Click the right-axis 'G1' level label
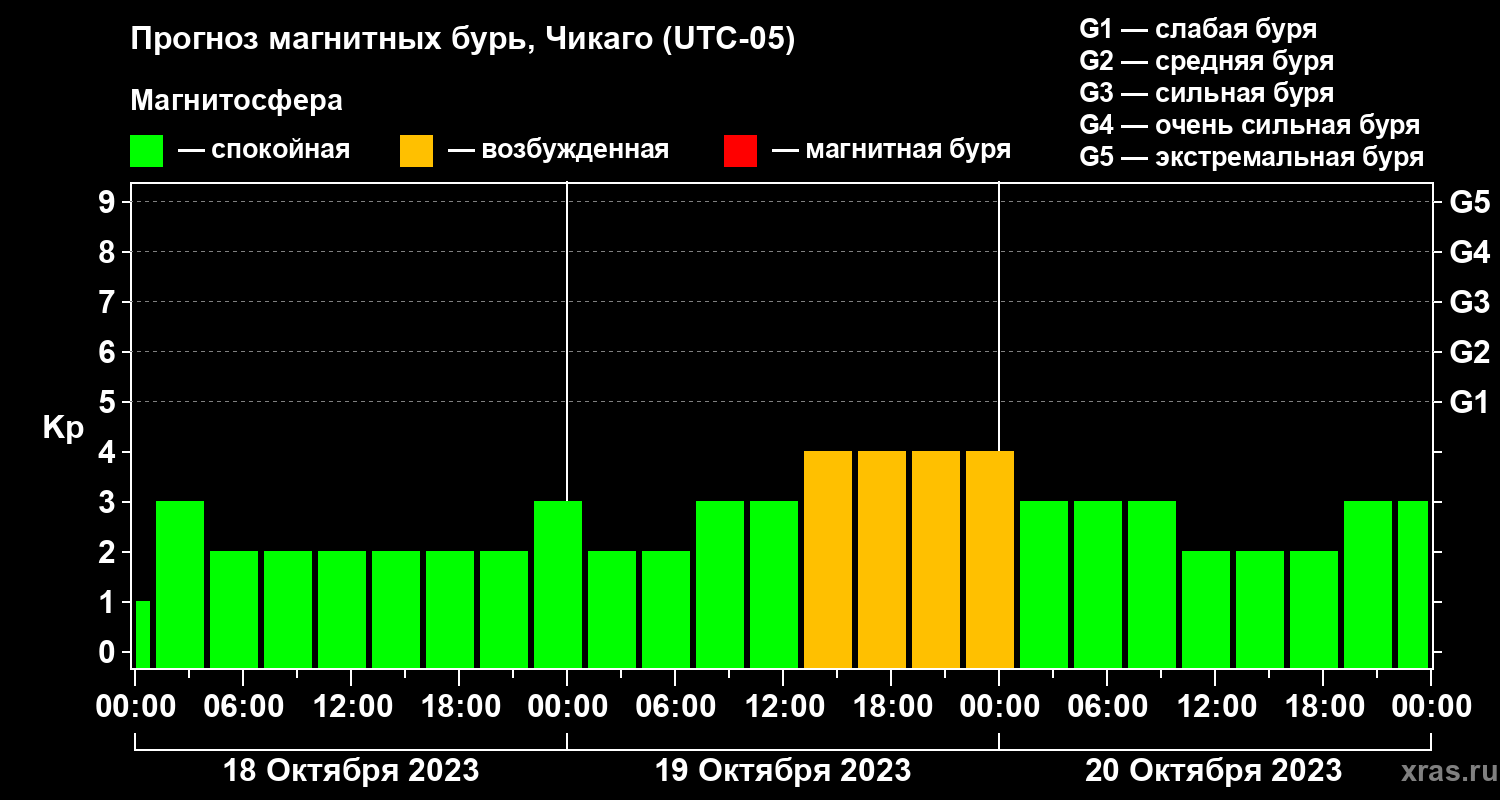 [x=1469, y=402]
